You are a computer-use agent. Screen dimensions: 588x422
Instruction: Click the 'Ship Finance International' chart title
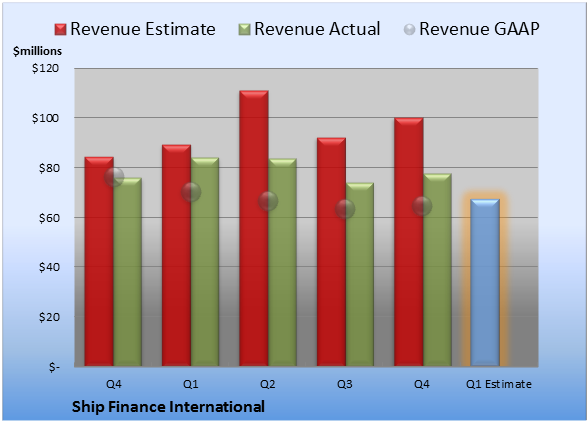click(x=168, y=407)
